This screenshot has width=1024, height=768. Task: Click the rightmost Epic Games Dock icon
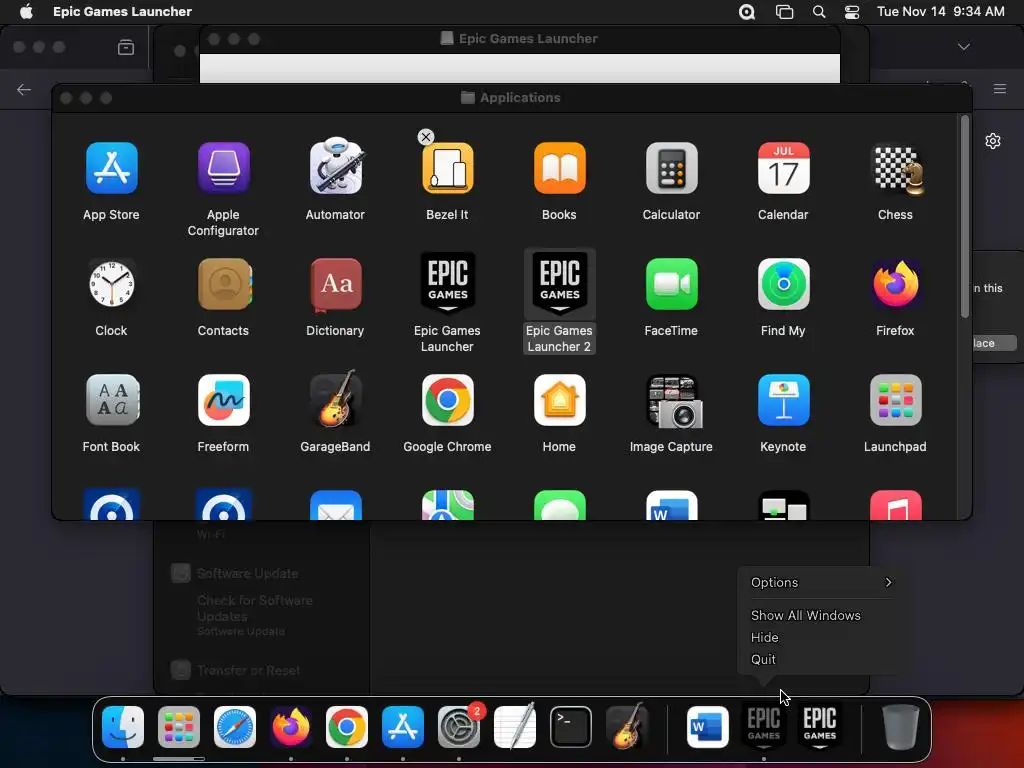click(x=820, y=726)
